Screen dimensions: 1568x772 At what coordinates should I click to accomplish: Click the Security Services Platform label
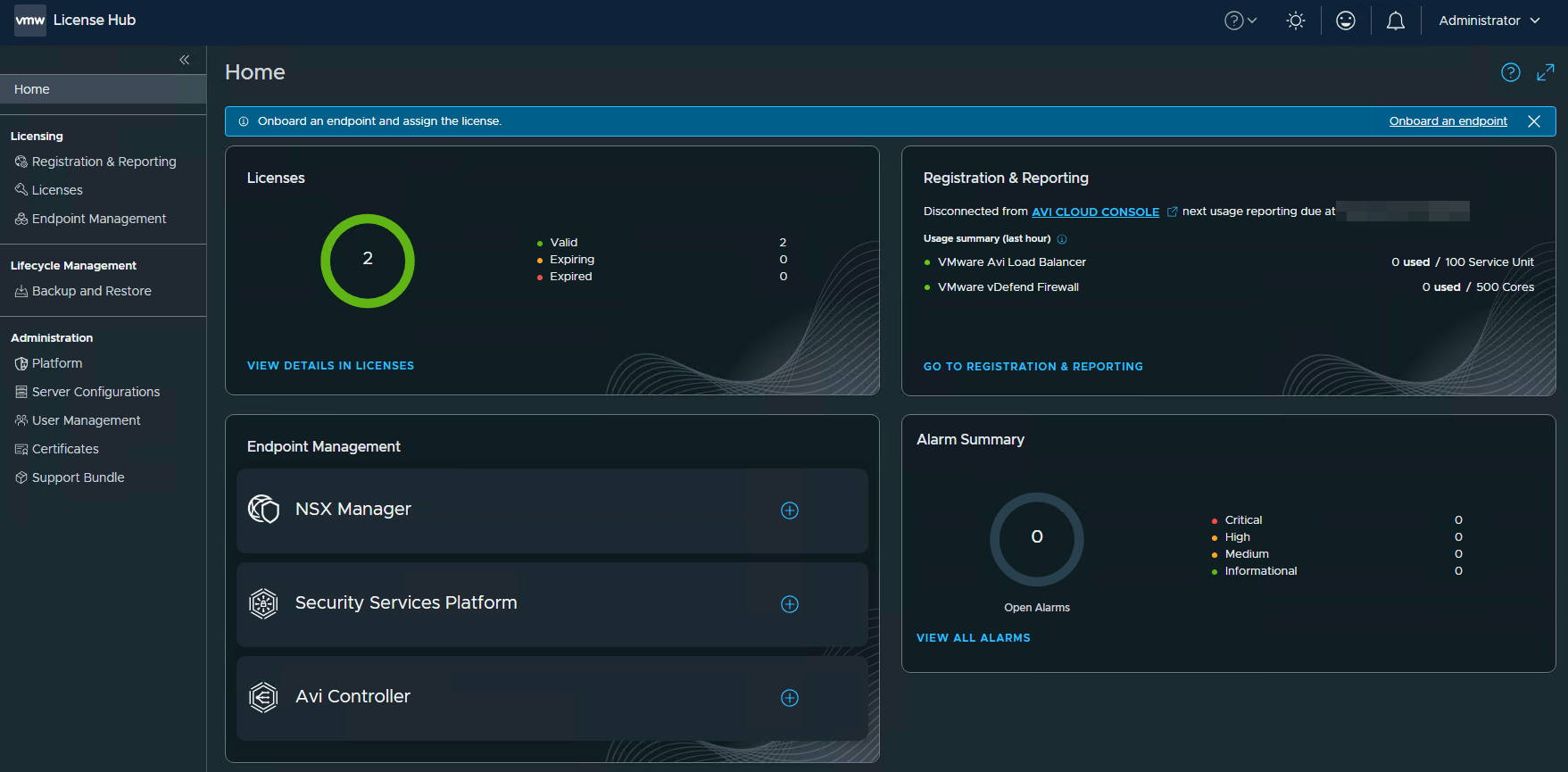click(406, 603)
